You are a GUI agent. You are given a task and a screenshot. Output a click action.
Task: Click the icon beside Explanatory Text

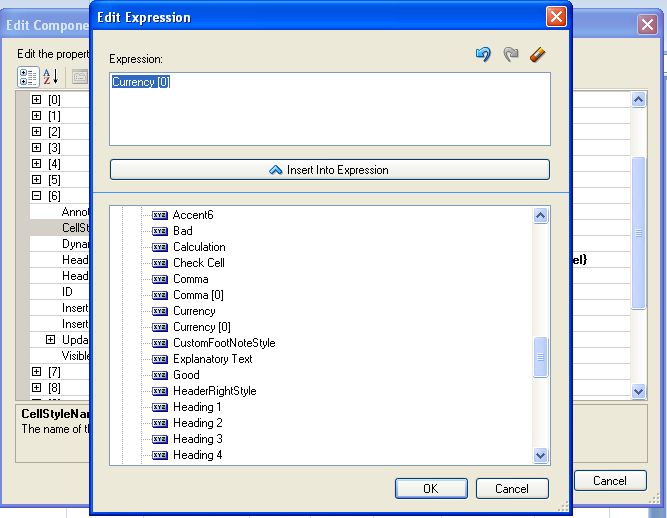click(x=160, y=359)
